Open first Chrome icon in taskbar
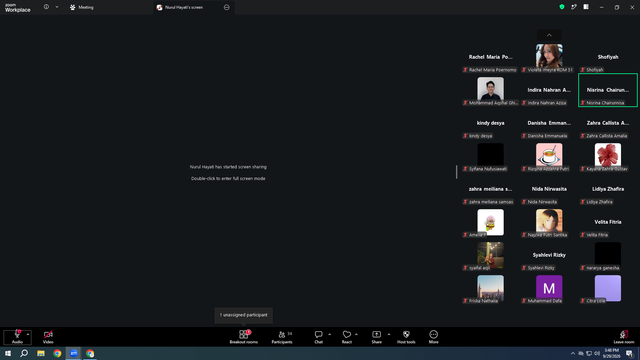The image size is (640, 360). 57,353
